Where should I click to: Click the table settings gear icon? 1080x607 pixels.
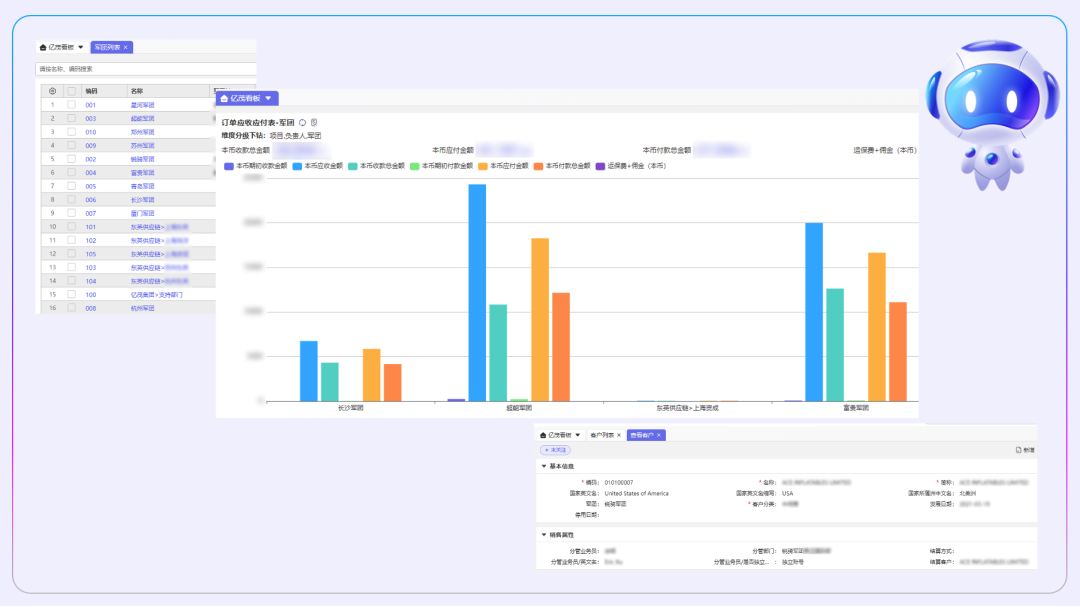[x=52, y=91]
